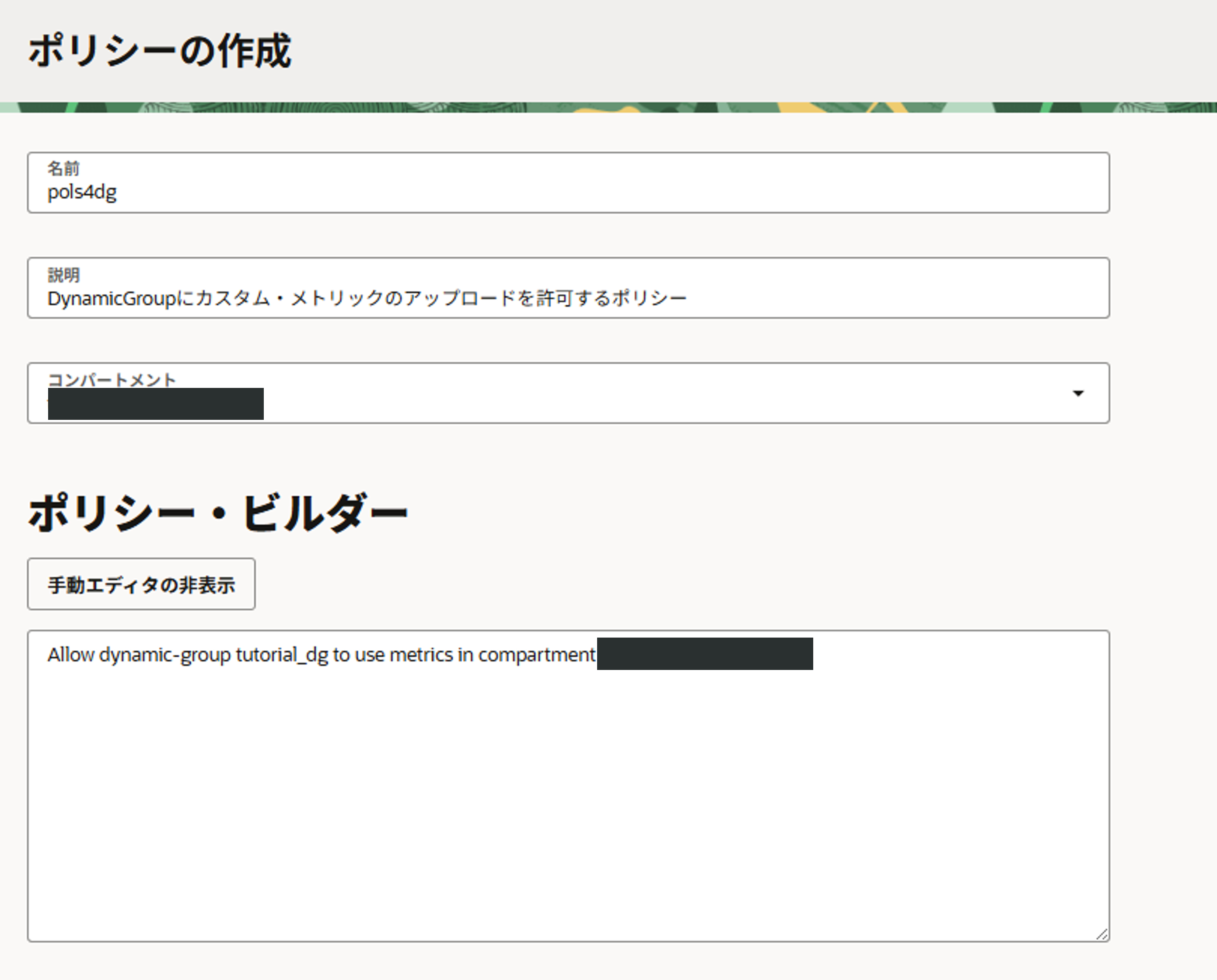Click the 手動エディタの非表示 button

[141, 584]
